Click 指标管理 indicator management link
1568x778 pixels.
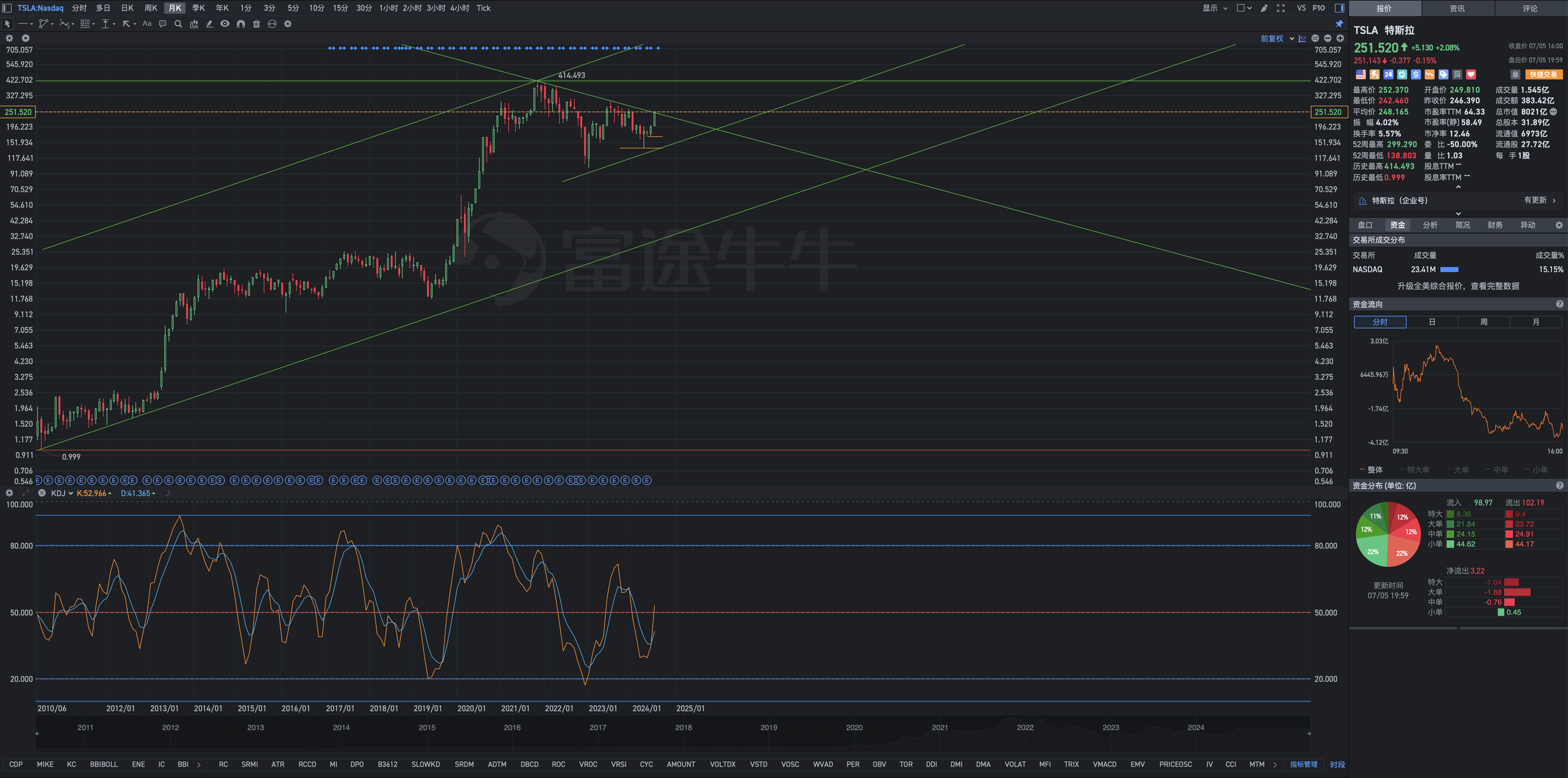pyautogui.click(x=1303, y=765)
